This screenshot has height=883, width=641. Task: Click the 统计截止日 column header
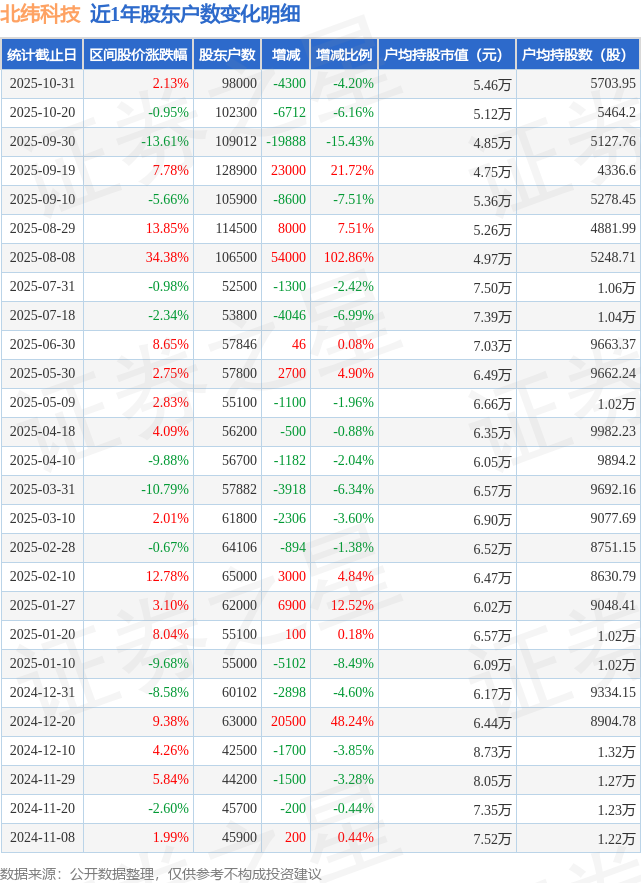coord(42,55)
